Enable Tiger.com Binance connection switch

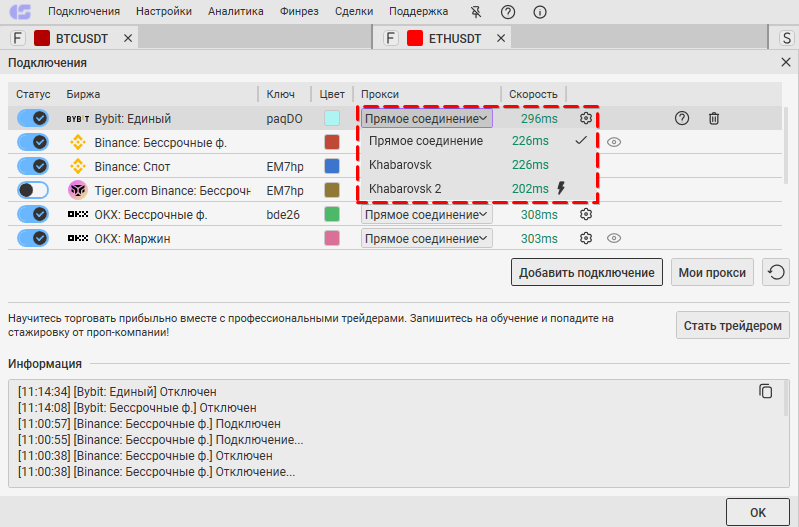33,190
